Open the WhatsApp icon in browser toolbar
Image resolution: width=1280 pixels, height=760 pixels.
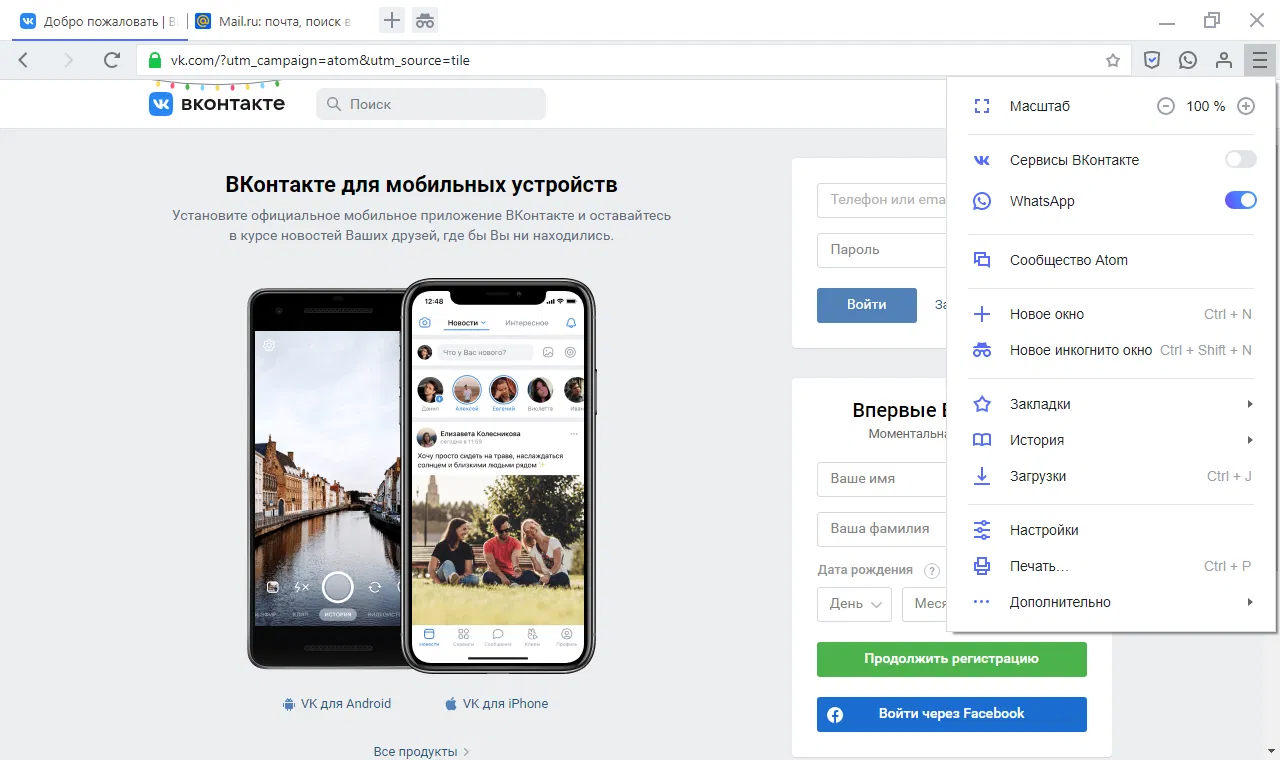pyautogui.click(x=1188, y=60)
